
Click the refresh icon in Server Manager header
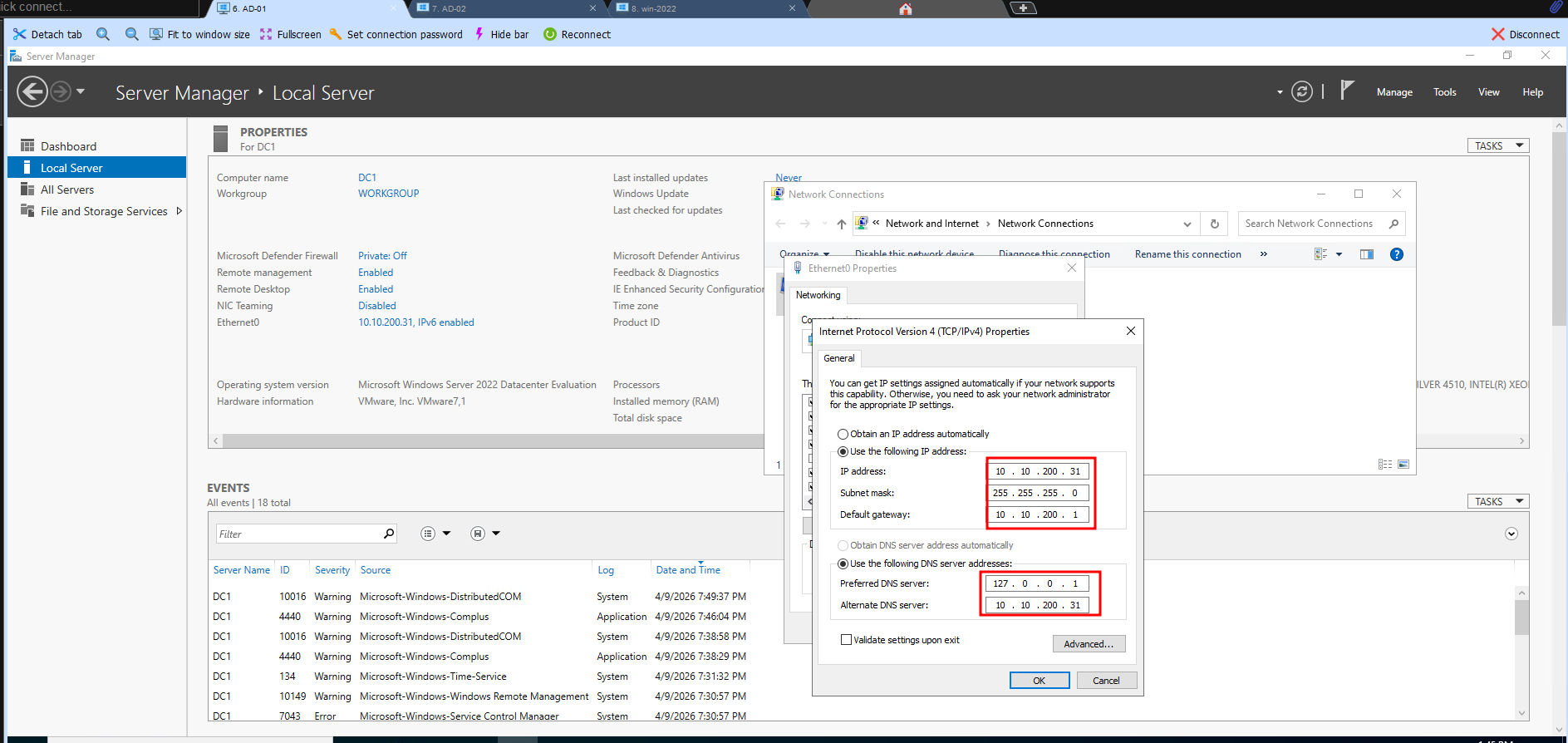coord(1302,91)
